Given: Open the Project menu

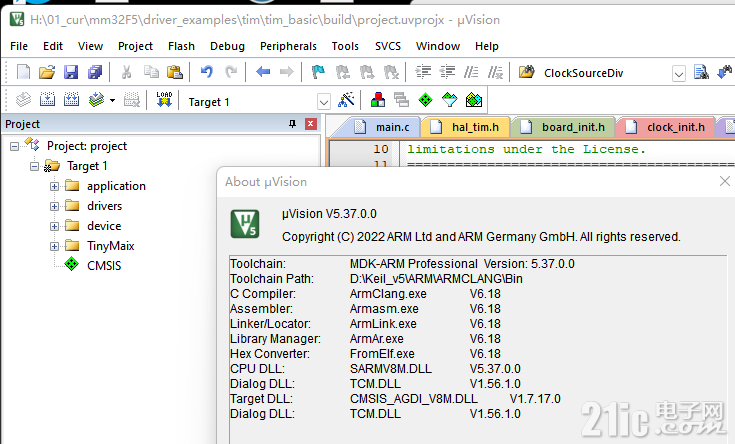Looking at the screenshot, I should click(135, 46).
